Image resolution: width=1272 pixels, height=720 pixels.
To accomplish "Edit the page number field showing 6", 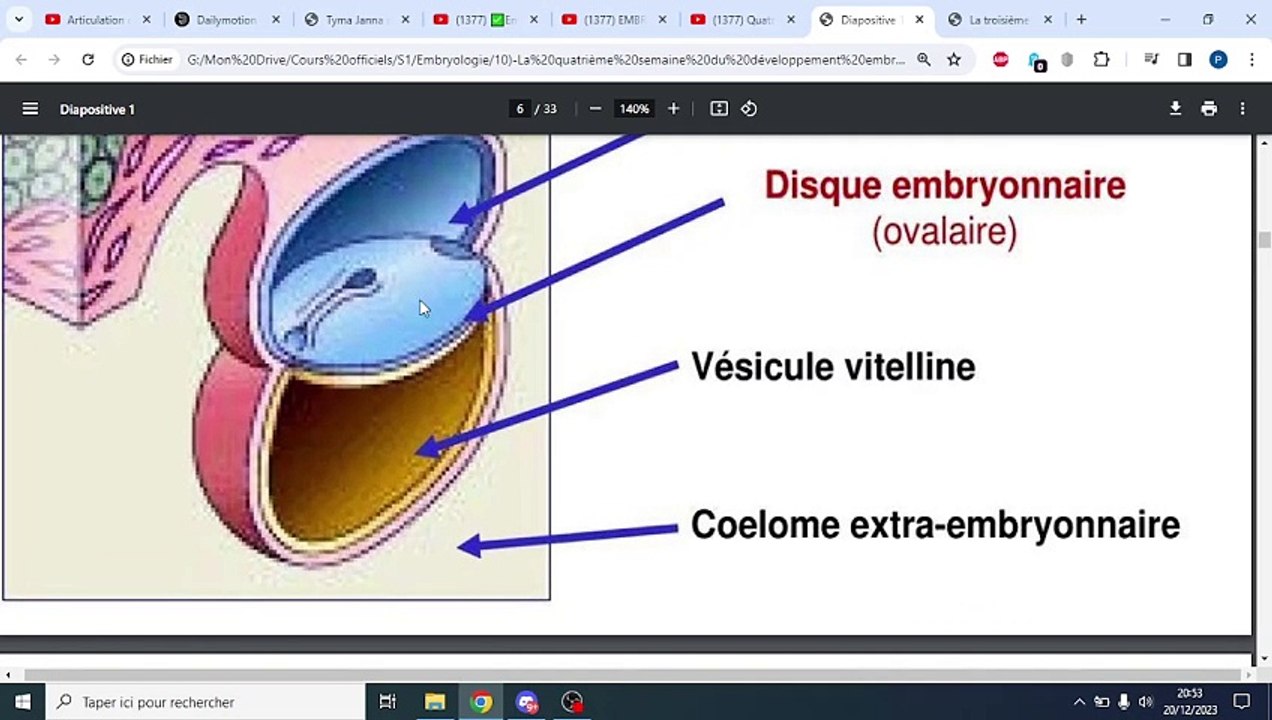I will (519, 109).
